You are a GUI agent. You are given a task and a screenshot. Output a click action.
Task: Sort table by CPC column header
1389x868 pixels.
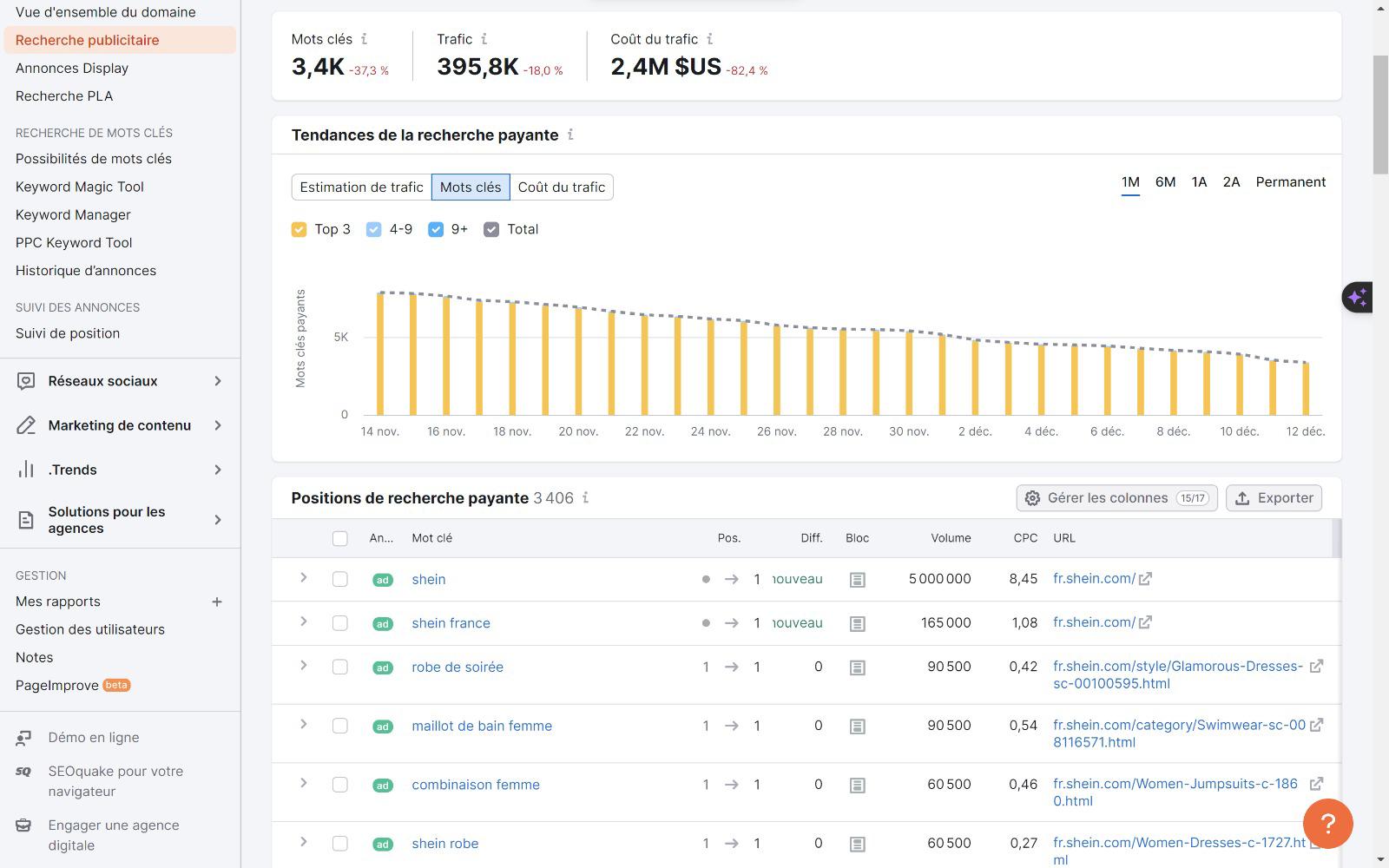click(1025, 538)
